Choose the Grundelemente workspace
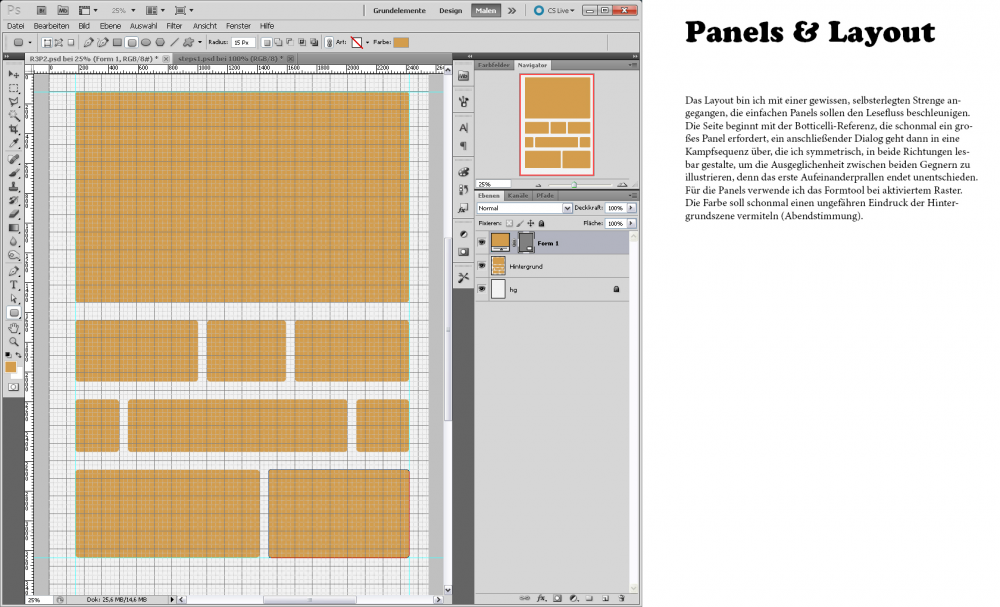This screenshot has height=607, width=1000. (399, 10)
